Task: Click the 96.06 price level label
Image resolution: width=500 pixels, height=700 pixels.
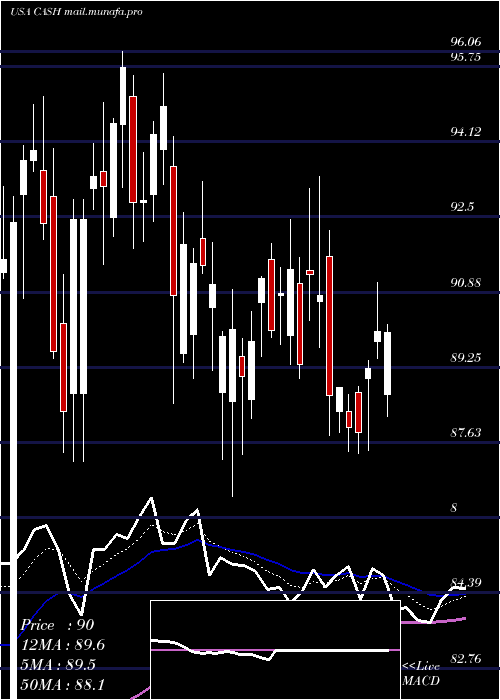Action: [x=466, y=42]
